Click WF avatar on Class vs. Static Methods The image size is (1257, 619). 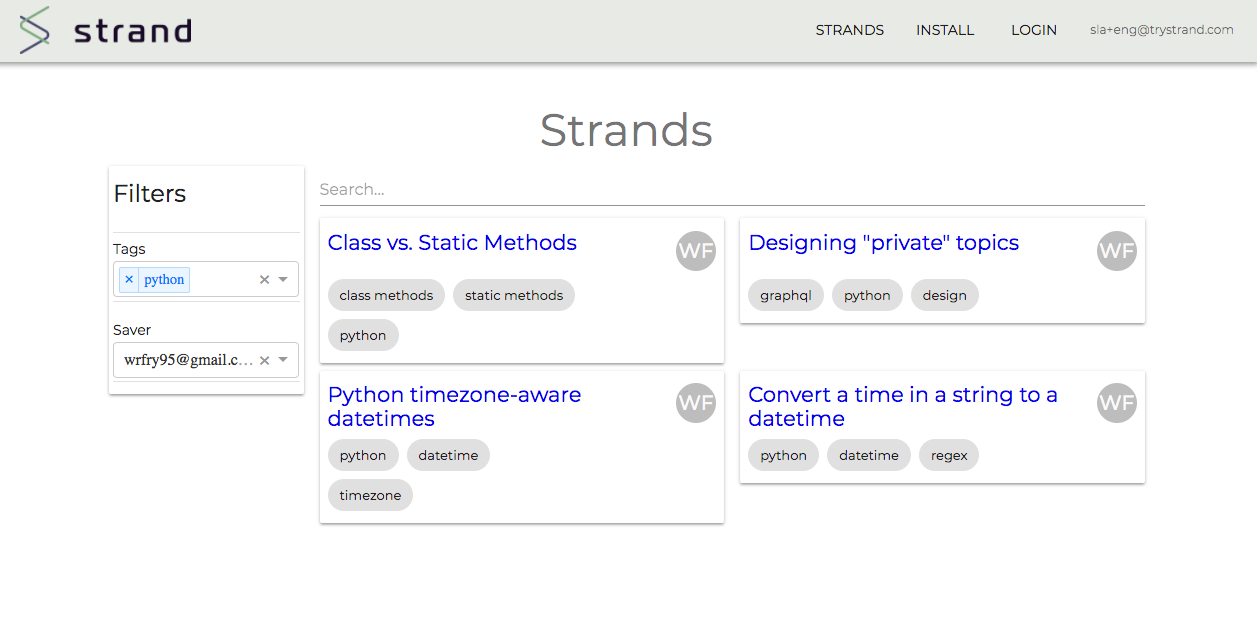click(x=696, y=251)
